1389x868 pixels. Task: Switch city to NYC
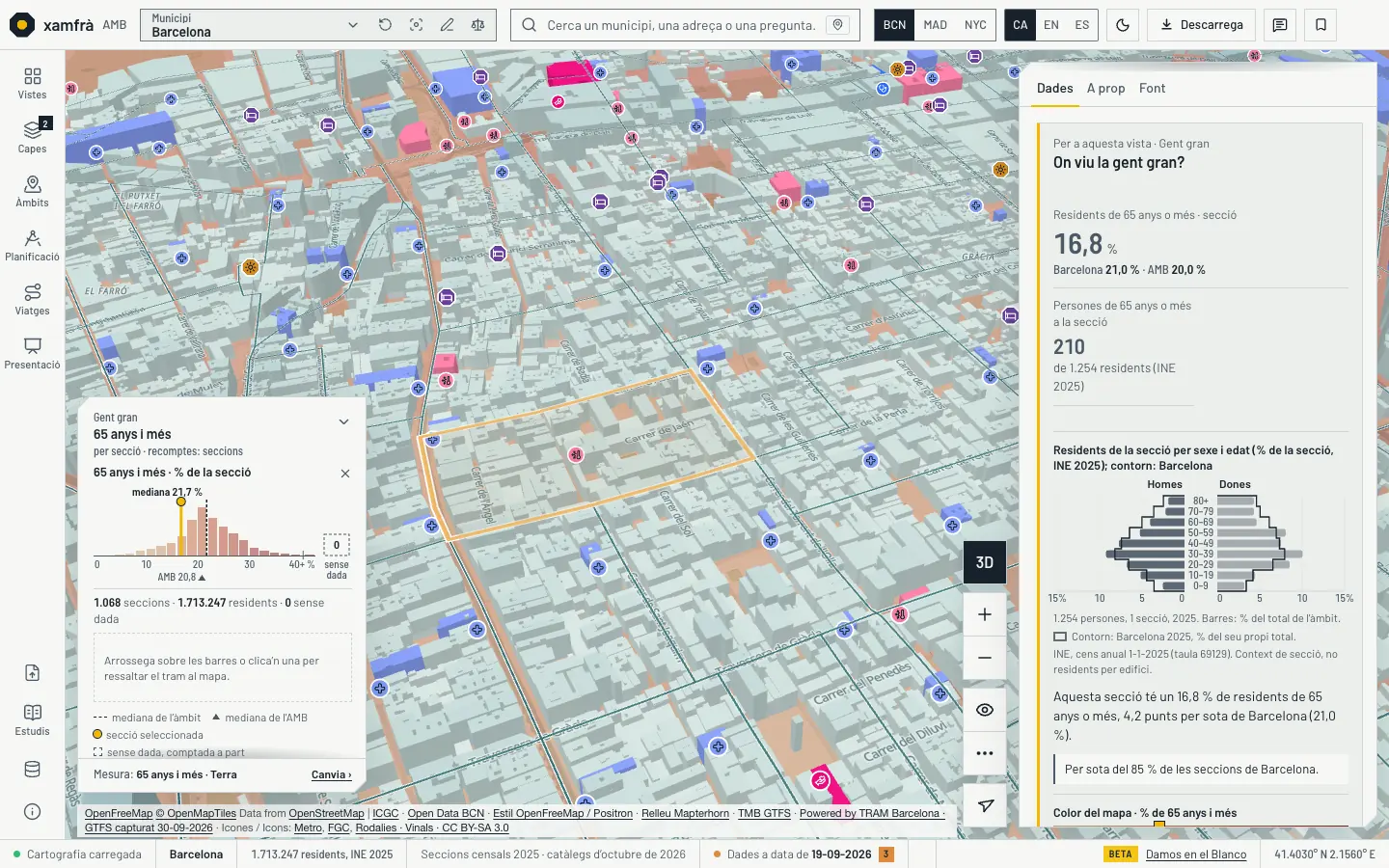[975, 25]
